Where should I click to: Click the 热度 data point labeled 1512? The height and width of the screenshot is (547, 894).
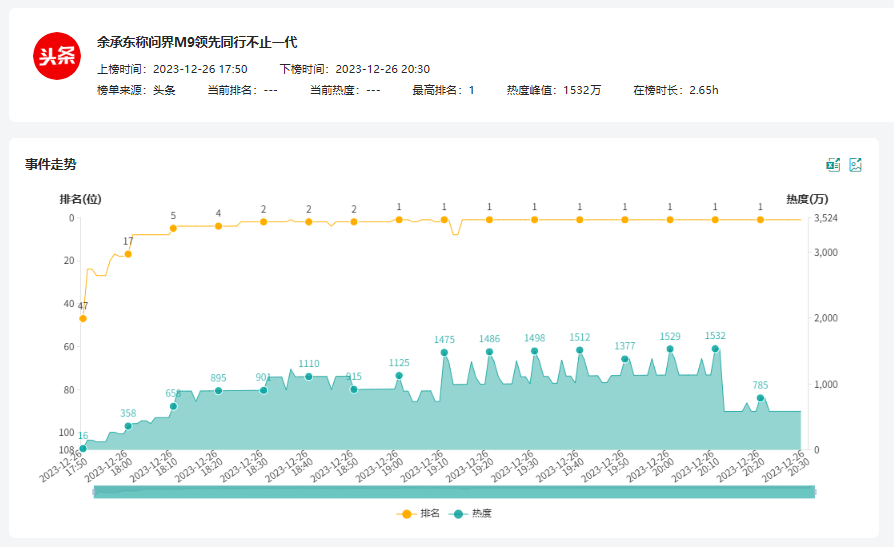(x=579, y=350)
